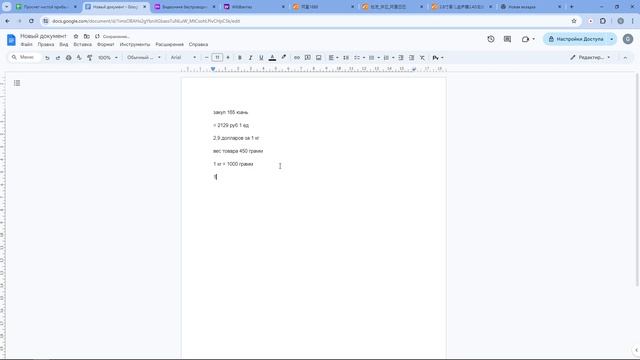
Task: Open the text color picker
Action: 272,58
